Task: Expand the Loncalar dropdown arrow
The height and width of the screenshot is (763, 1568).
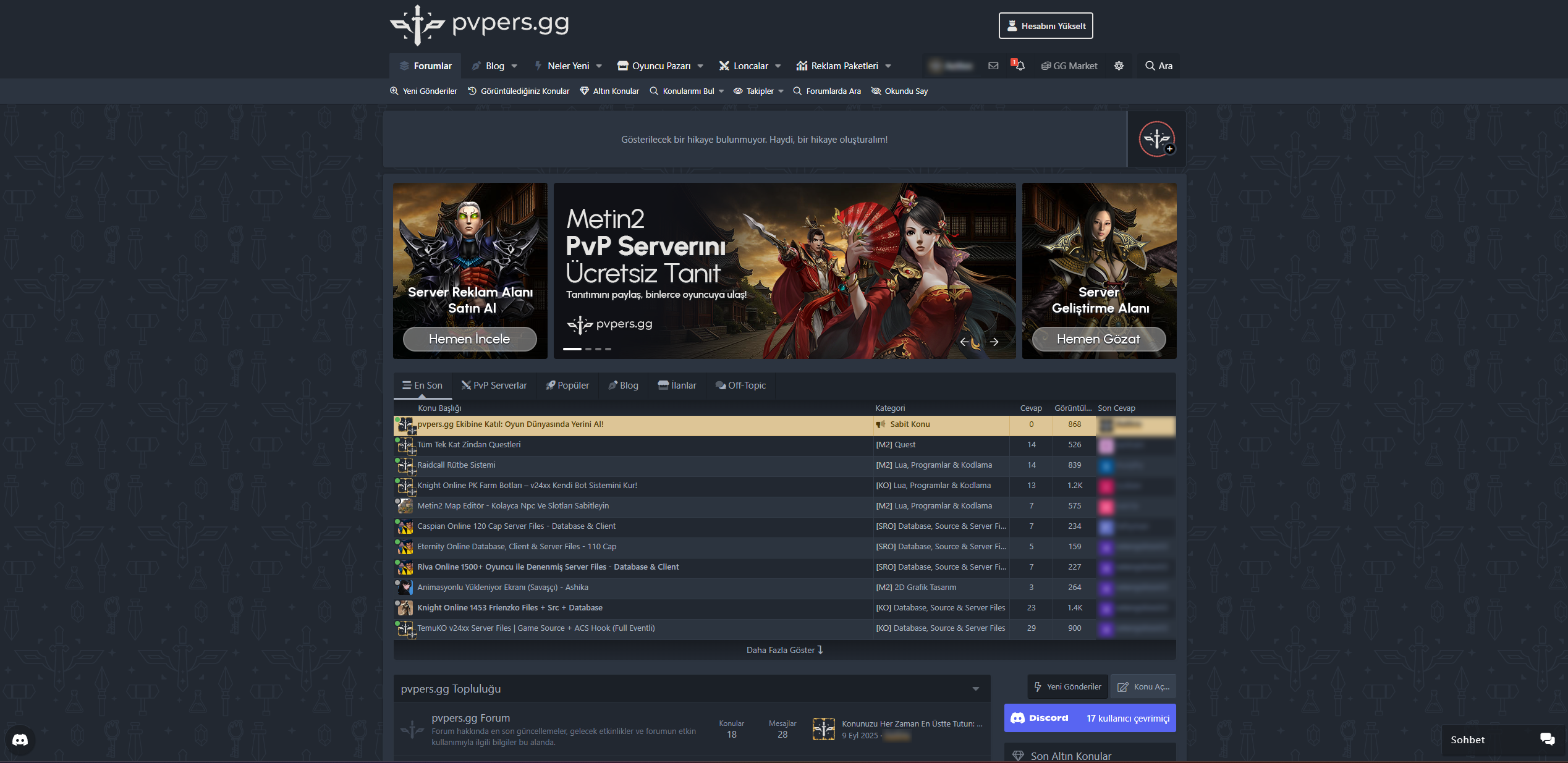Action: pyautogui.click(x=778, y=66)
